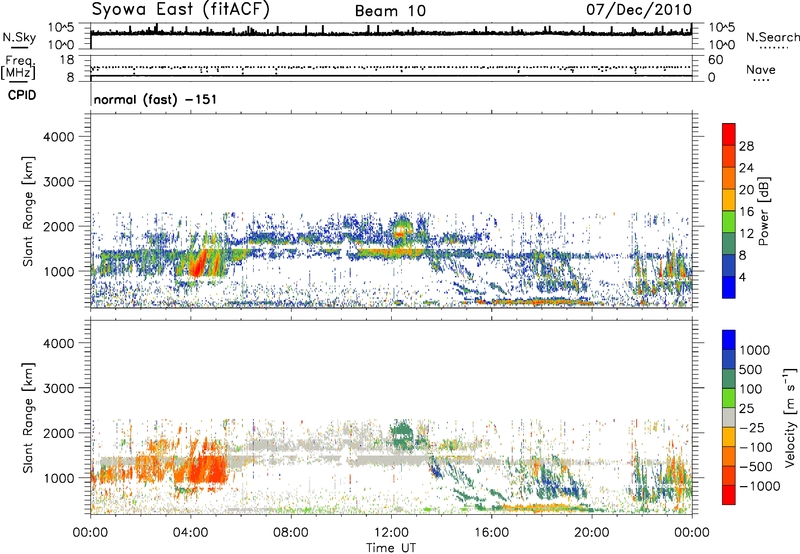Select the 'Power [dB]' colorbar title
Screen dimensions: 800x554
pos(764,211)
